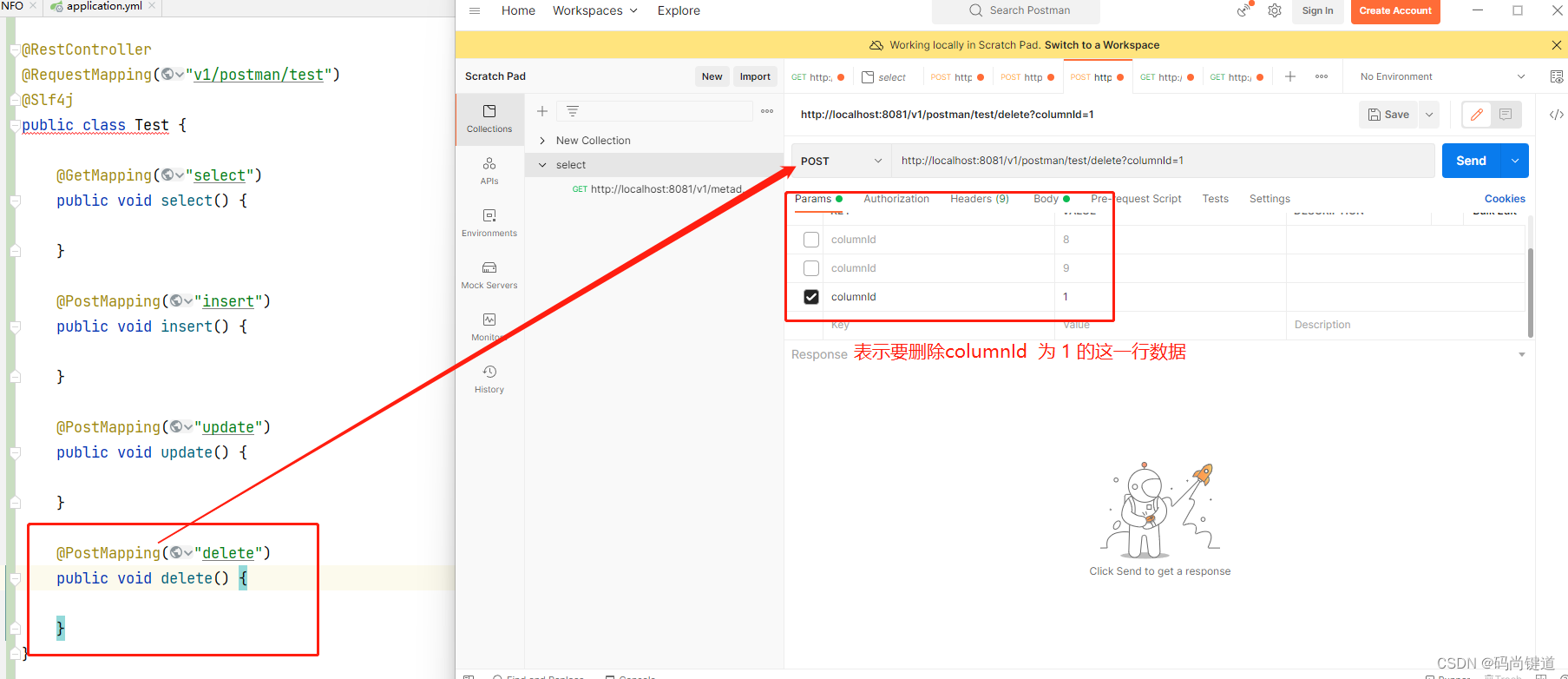Viewport: 1568px width, 679px height.
Task: Open the Explore menu item
Action: [679, 10]
